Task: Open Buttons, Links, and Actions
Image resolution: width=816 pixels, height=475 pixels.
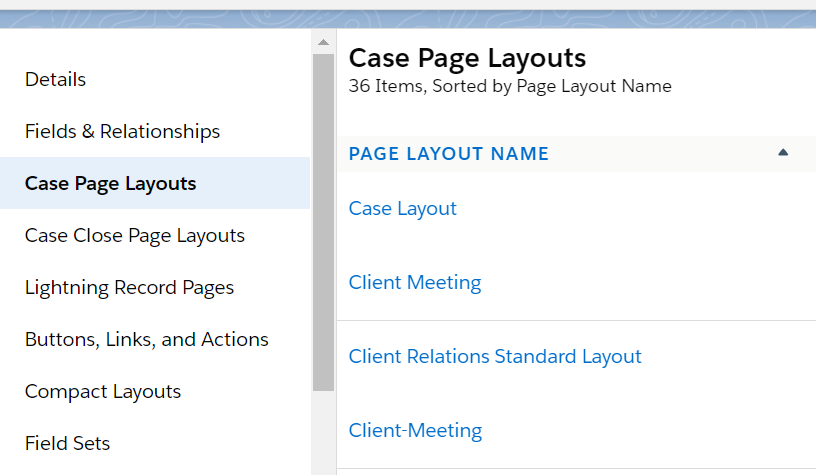Action: 146,339
